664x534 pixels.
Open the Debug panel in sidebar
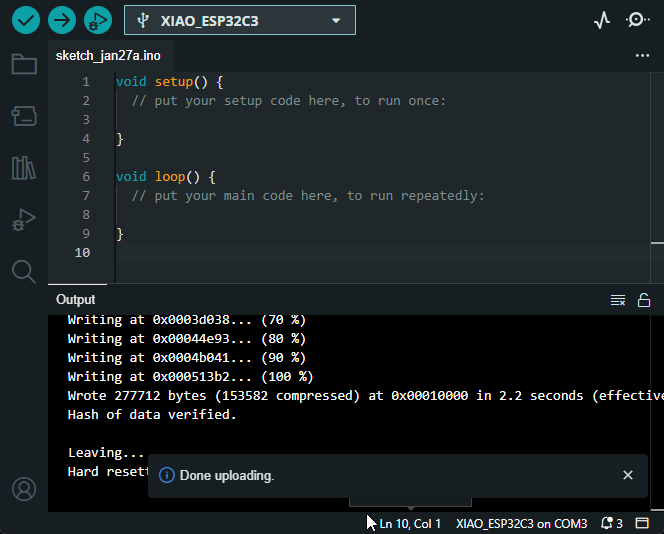click(24, 220)
